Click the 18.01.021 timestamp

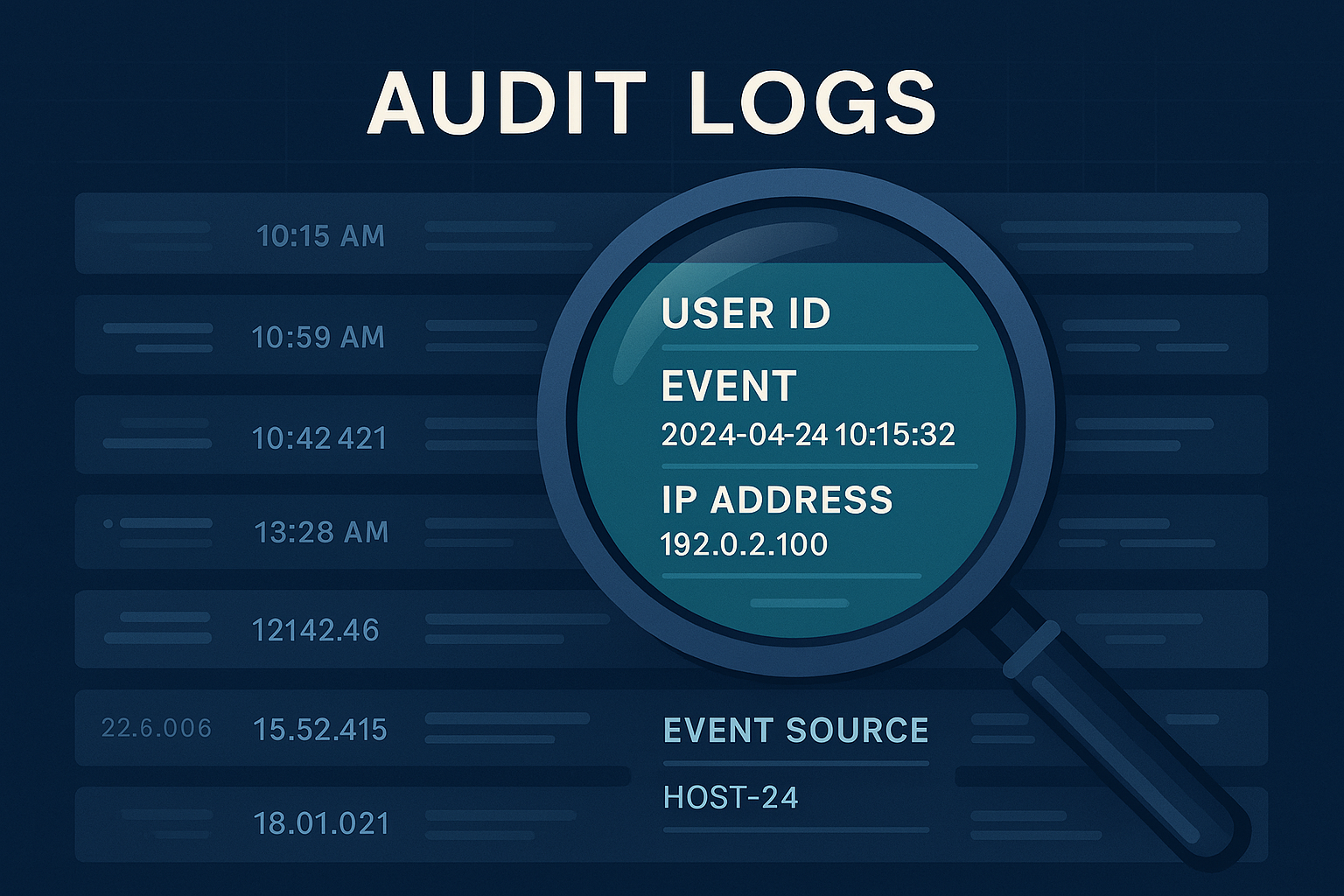pos(320,823)
